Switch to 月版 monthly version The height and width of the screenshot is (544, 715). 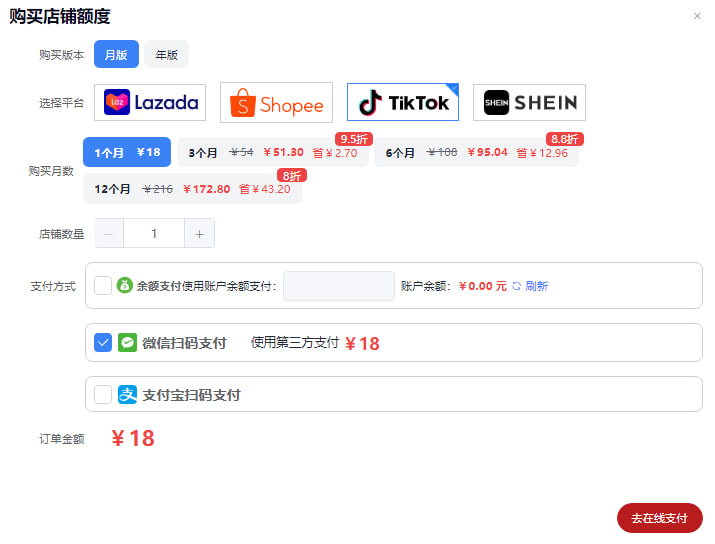coord(116,54)
